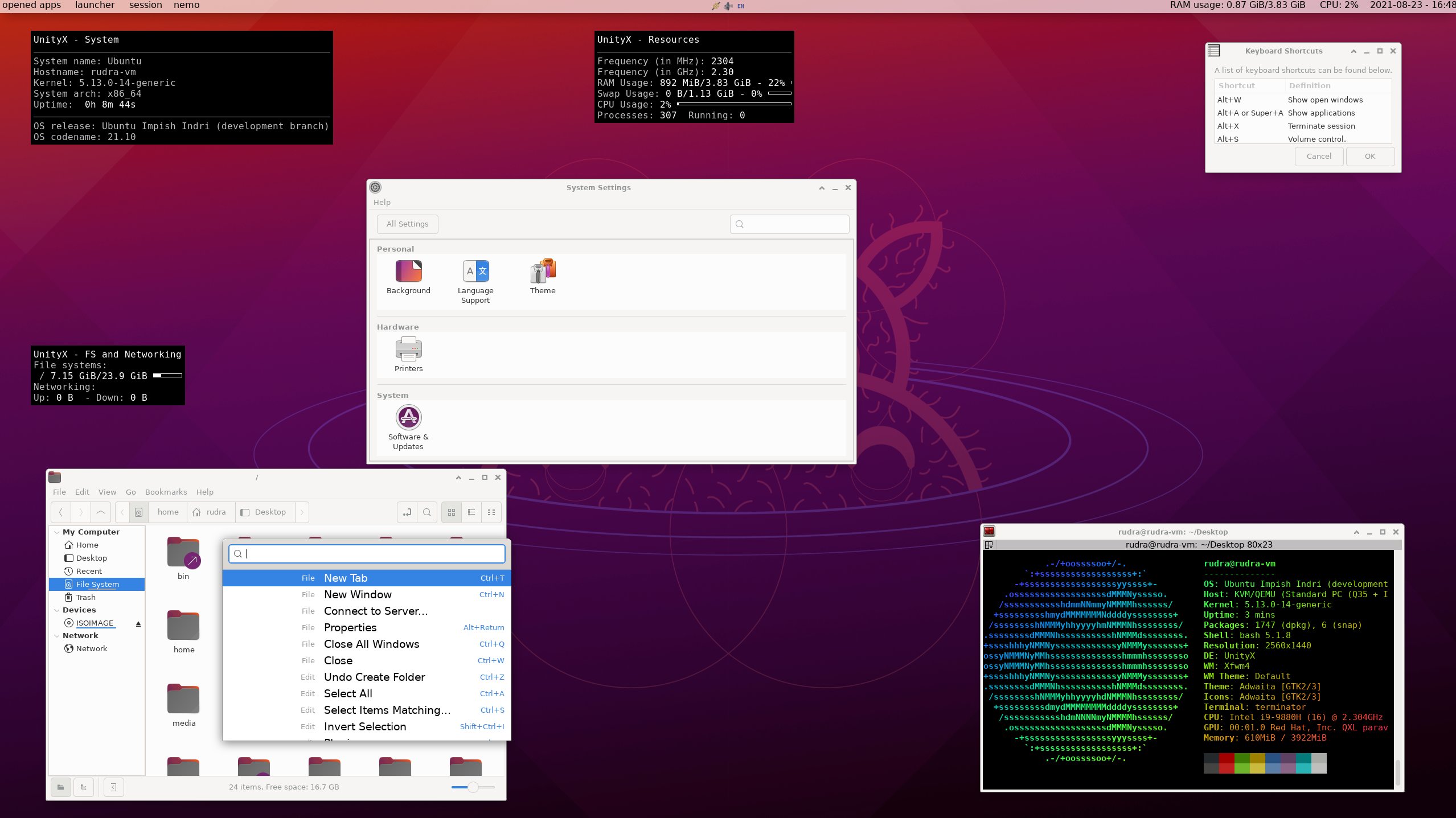Click the terminal scrollbar
1456x818 pixels.
(1397, 772)
